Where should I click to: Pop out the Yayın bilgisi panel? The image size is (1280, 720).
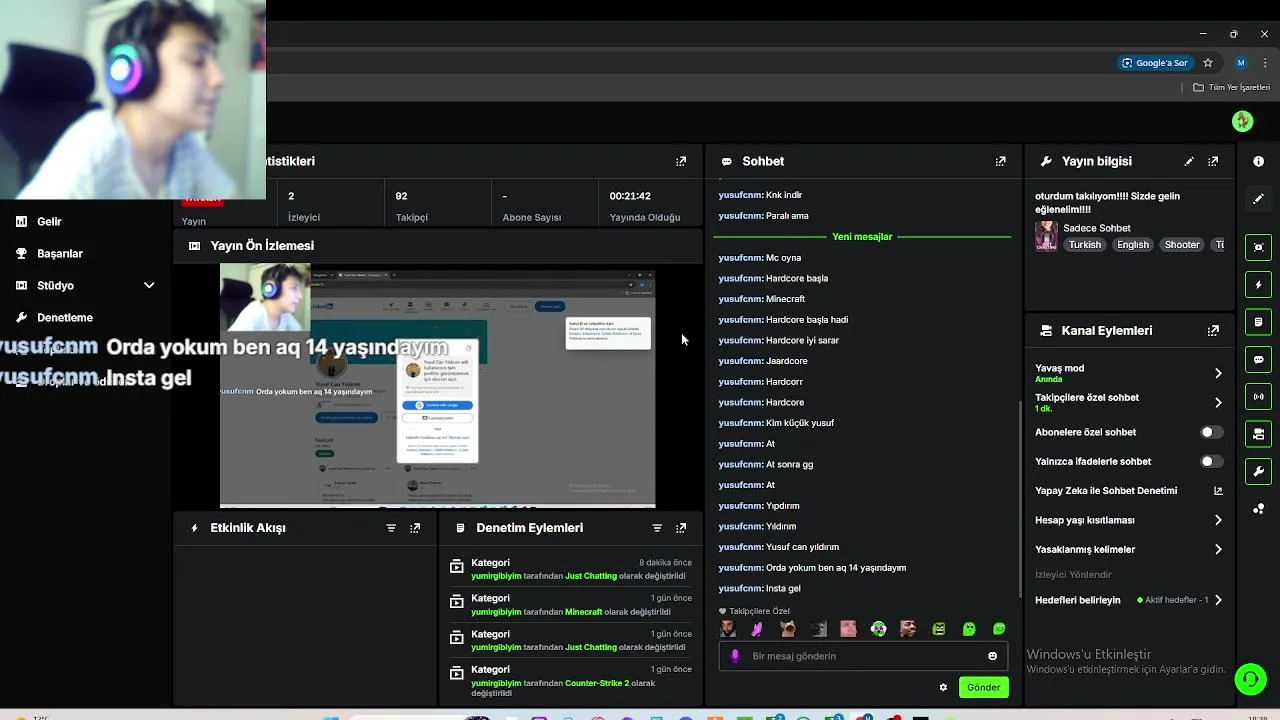(x=1213, y=161)
